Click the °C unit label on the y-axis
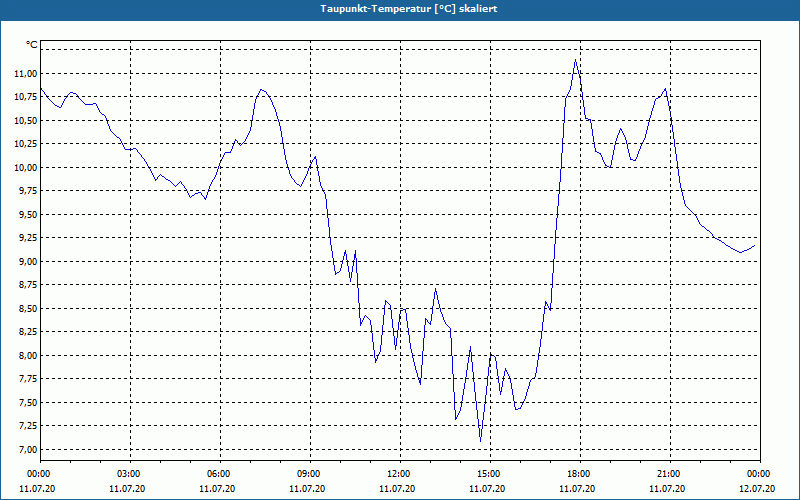 pos(31,45)
